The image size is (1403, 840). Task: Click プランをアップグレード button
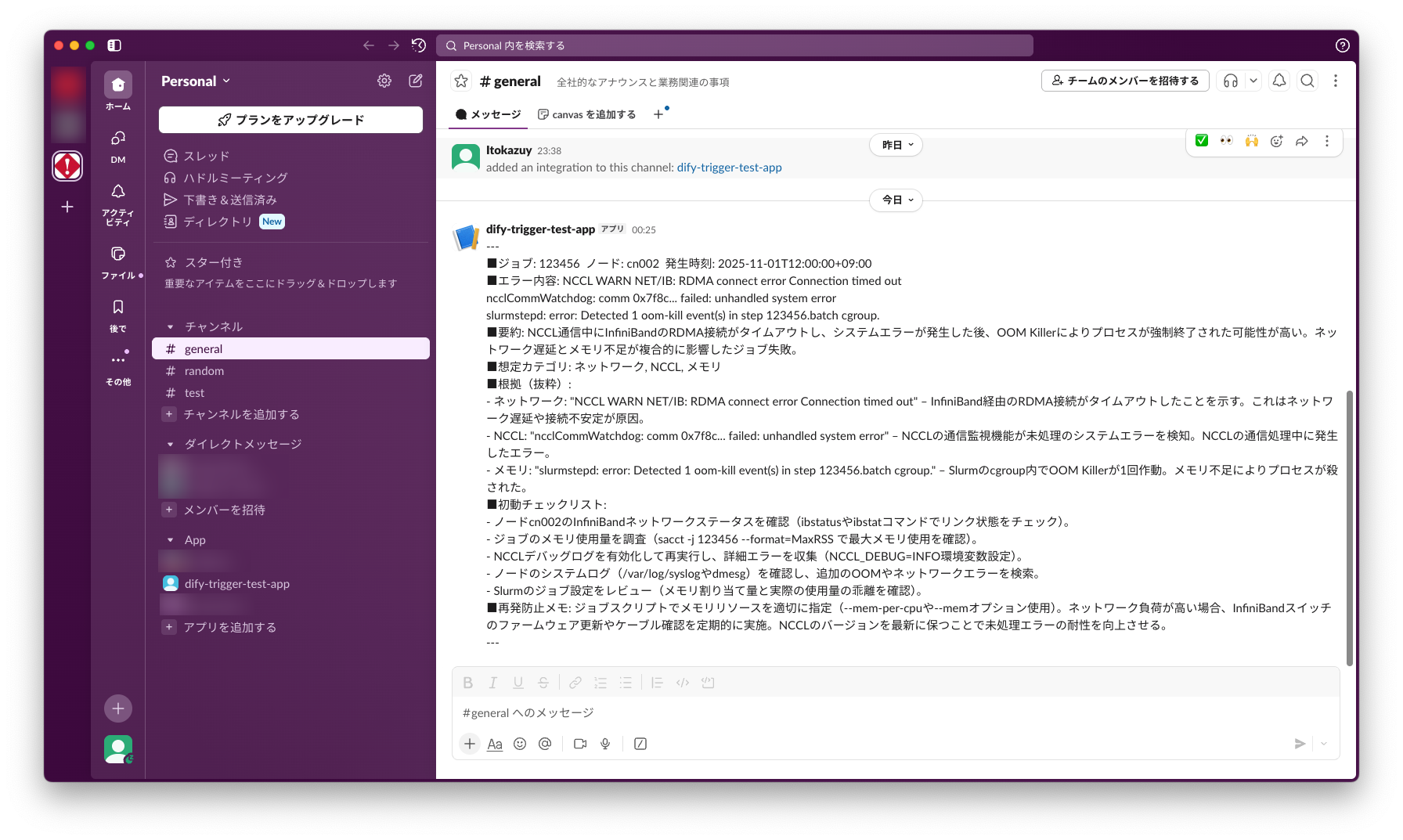tap(290, 120)
